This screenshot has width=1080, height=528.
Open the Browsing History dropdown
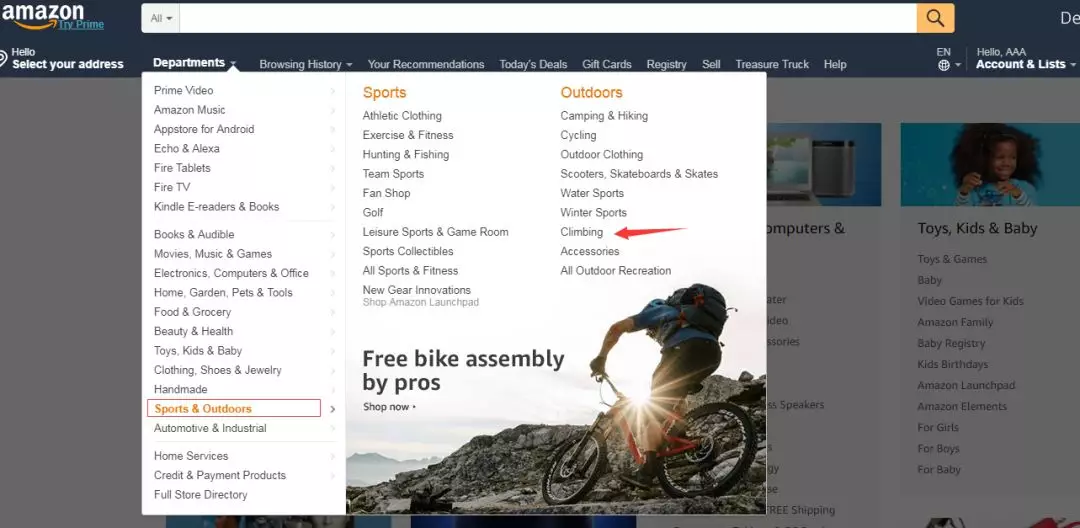tap(306, 64)
